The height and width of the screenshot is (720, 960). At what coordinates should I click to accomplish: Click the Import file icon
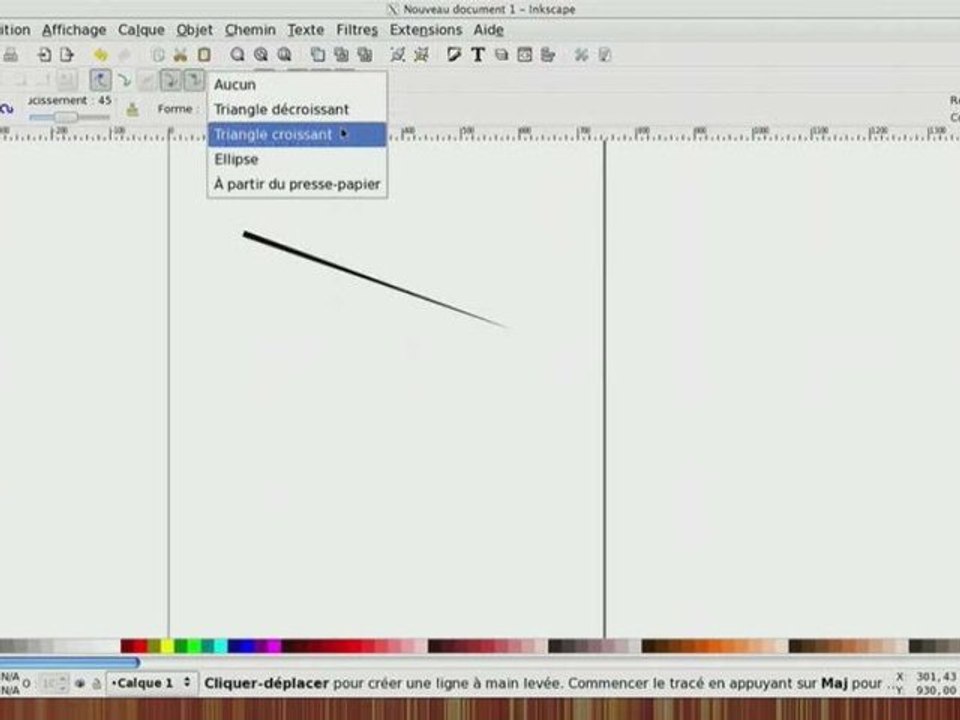coord(44,55)
